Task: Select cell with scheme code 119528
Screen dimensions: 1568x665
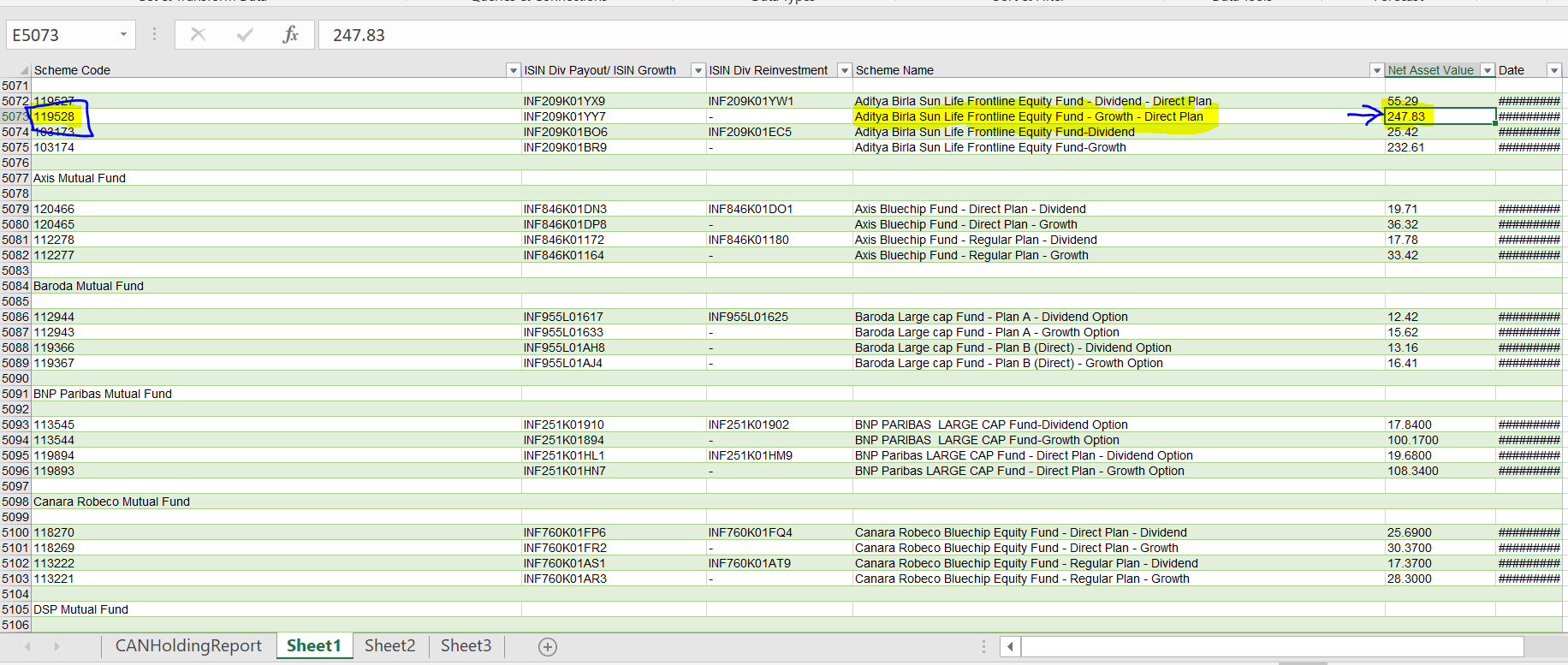Action: (x=276, y=116)
